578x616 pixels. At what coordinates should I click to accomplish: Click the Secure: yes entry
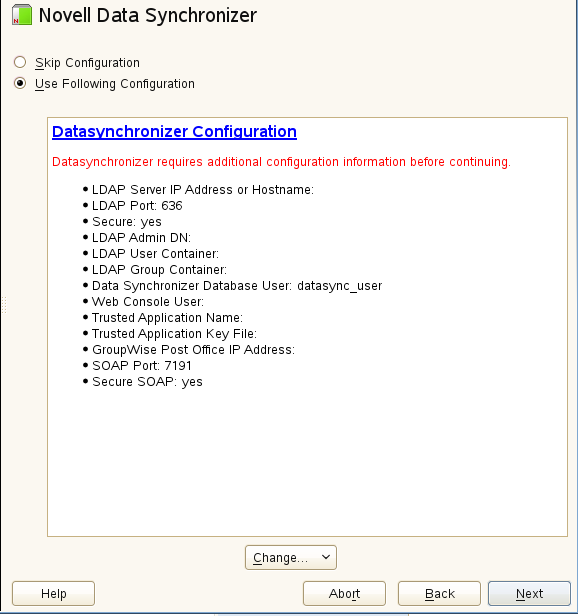coord(127,222)
